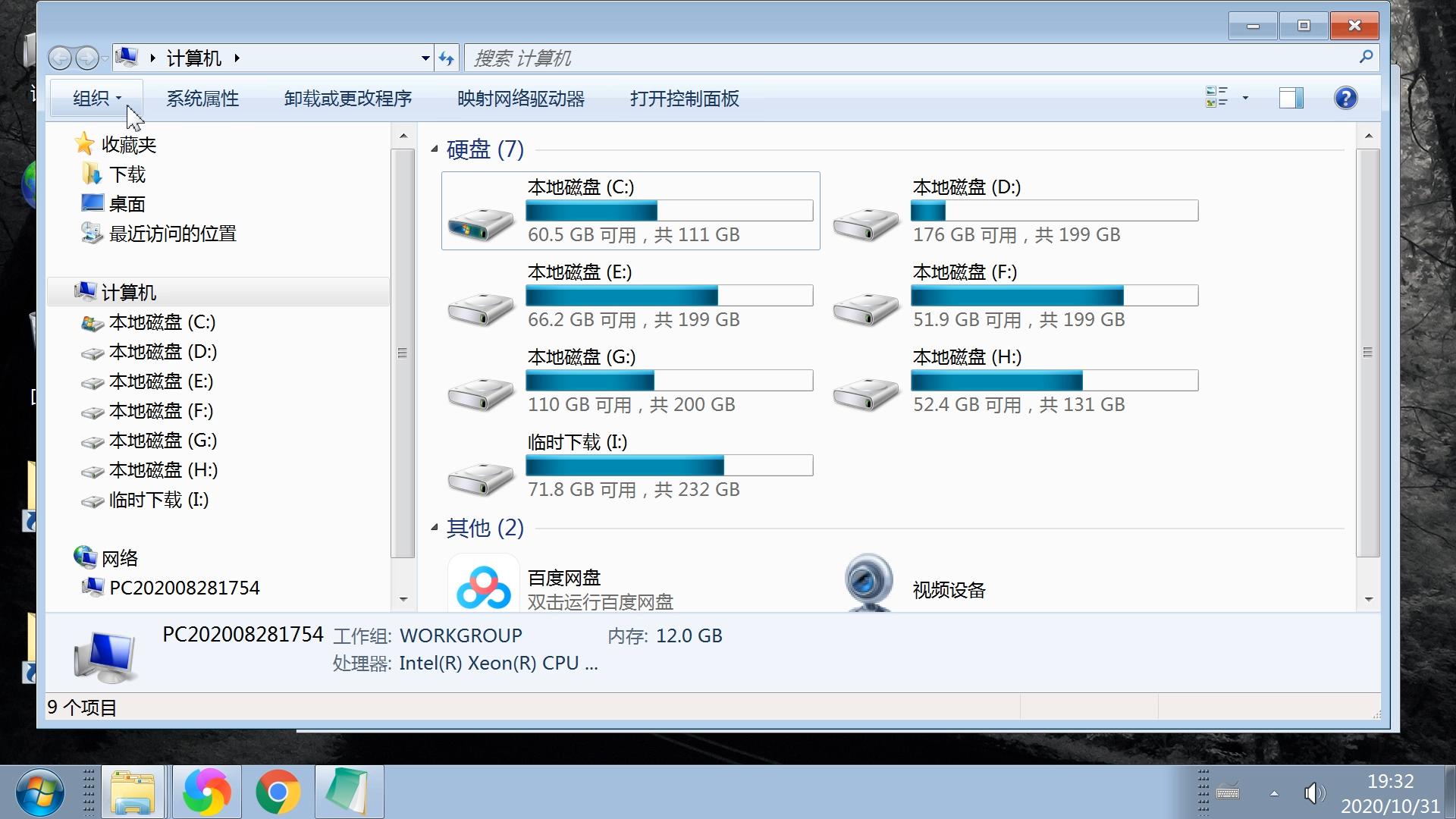Click the volume speaker tray icon
The width and height of the screenshot is (1456, 819).
[x=1313, y=793]
